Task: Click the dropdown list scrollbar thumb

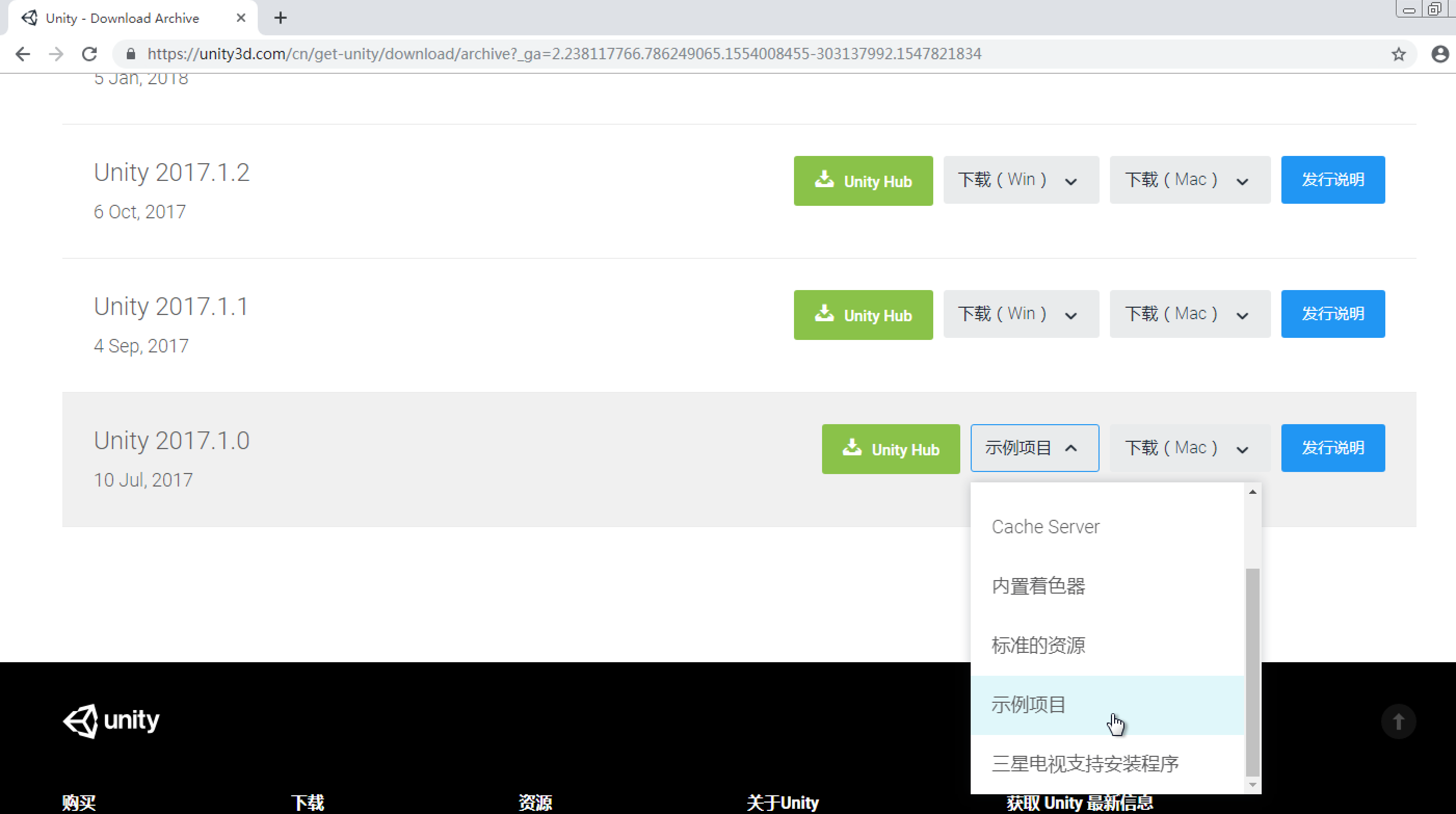Action: tap(1252, 673)
